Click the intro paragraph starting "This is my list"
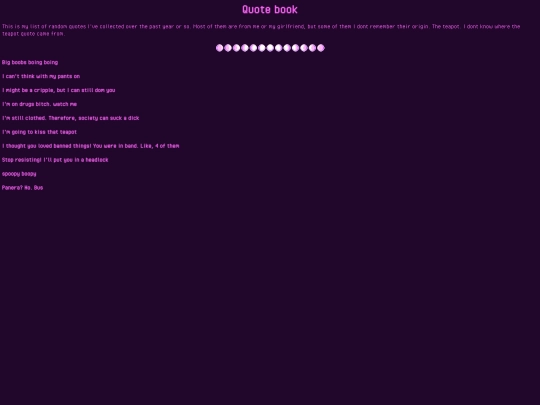The image size is (540, 405). (x=261, y=30)
